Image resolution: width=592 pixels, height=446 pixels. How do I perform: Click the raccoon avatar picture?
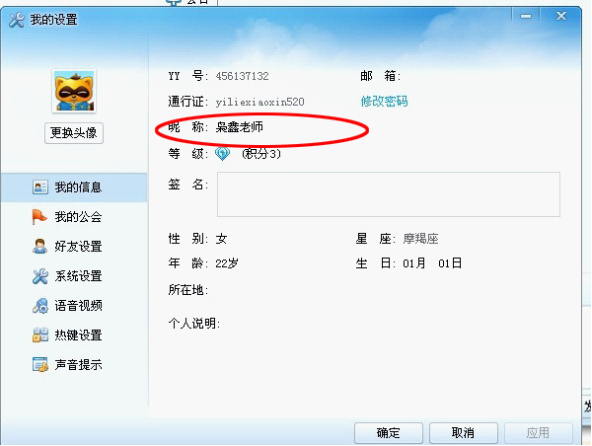click(74, 91)
